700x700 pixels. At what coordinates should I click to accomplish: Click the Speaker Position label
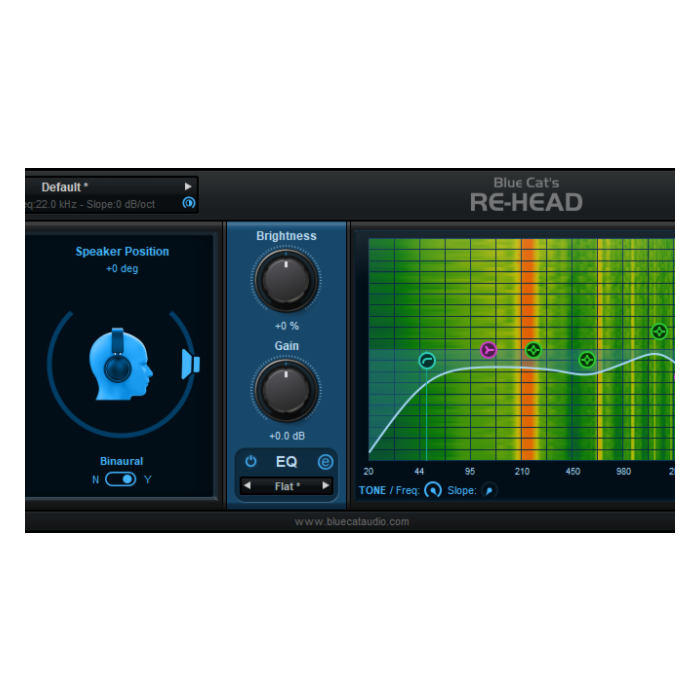[x=122, y=251]
